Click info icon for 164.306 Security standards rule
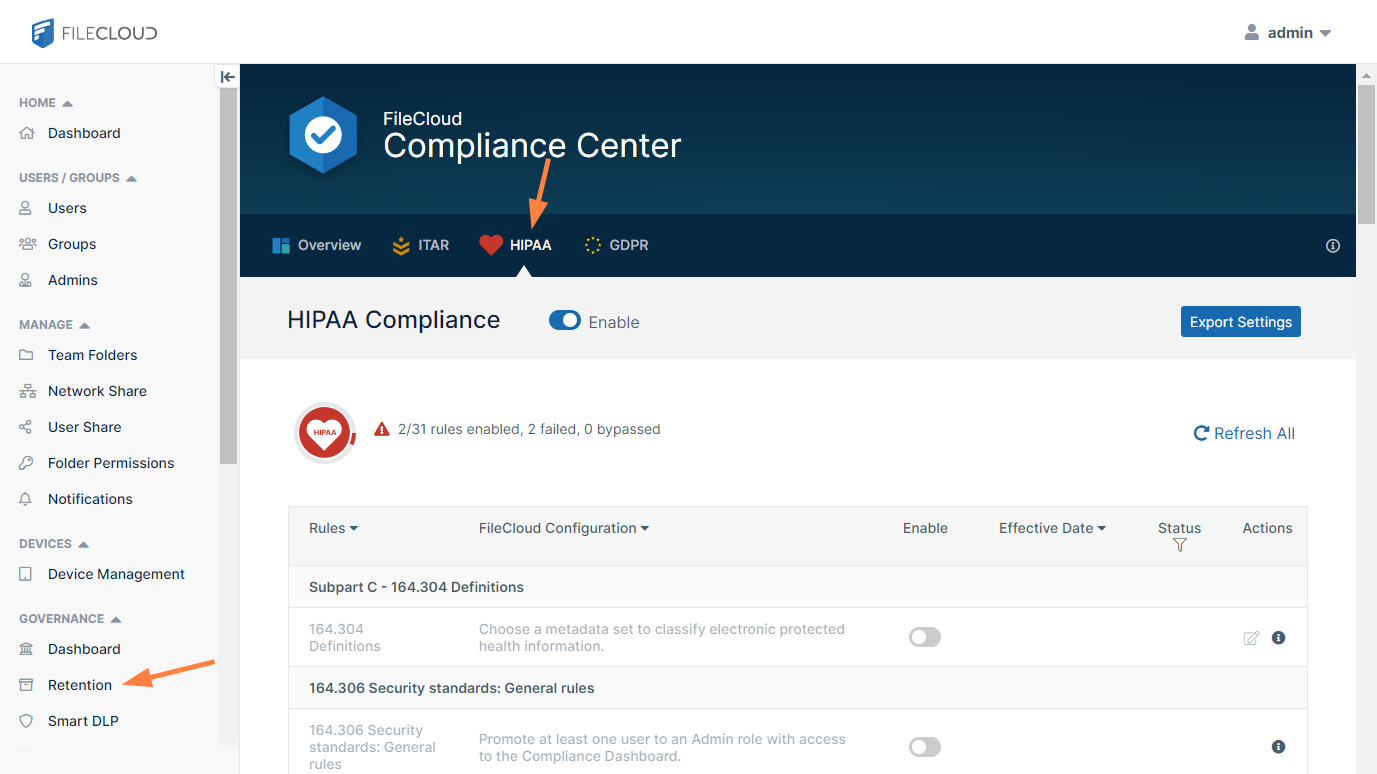 [x=1278, y=747]
